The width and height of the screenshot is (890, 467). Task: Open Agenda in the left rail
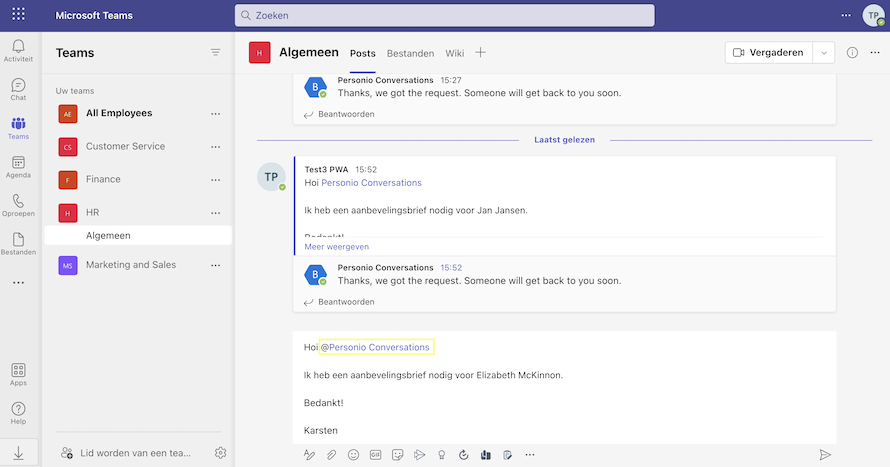(18, 167)
